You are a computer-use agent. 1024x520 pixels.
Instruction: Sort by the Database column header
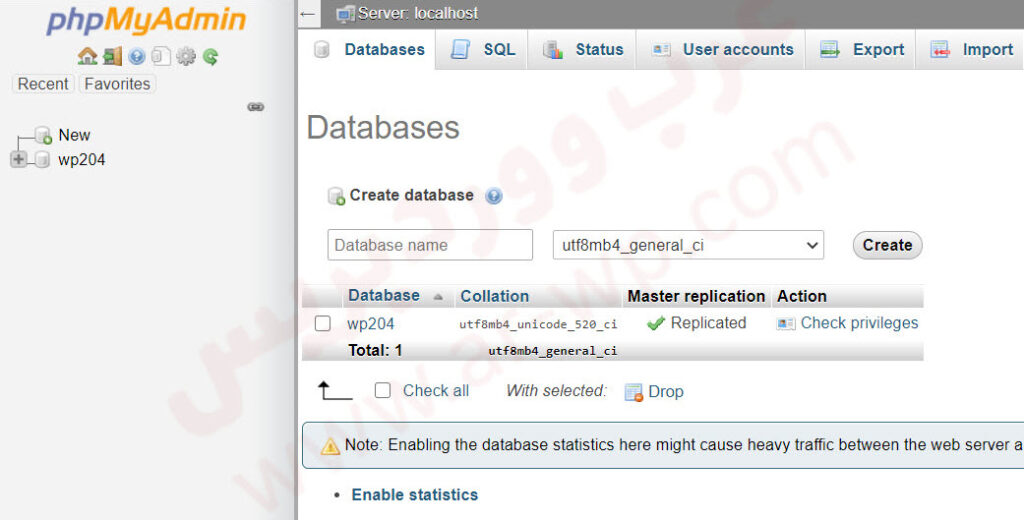click(384, 296)
